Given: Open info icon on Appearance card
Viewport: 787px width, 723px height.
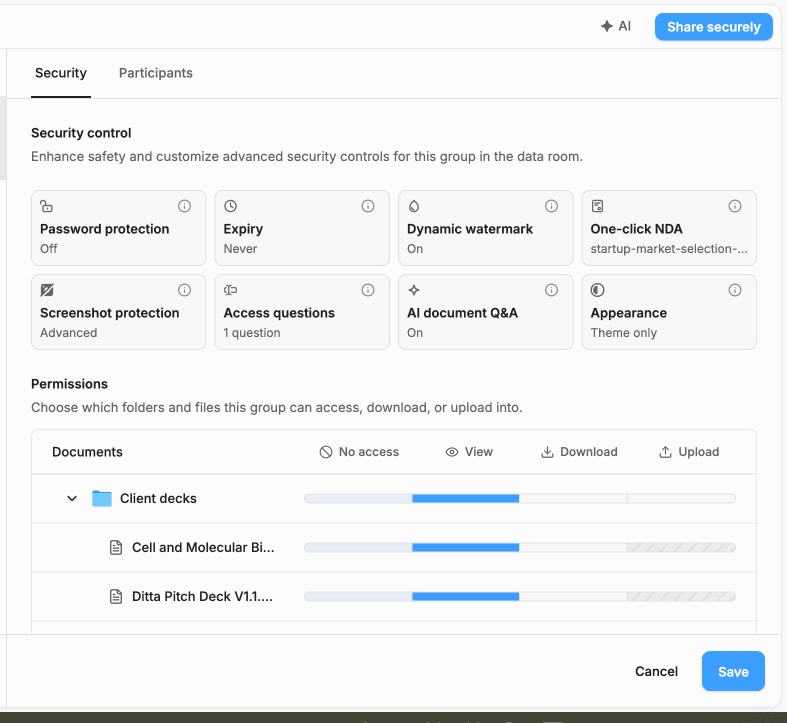Looking at the screenshot, I should click(735, 290).
